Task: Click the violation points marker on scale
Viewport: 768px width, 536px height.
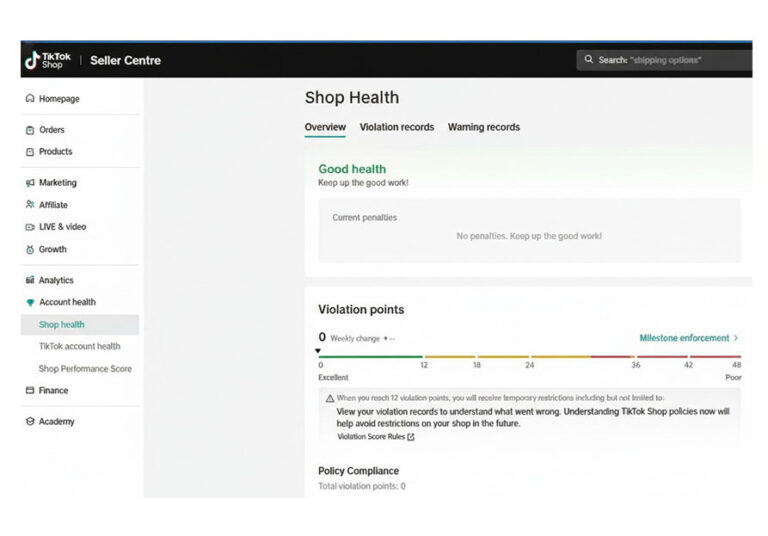Action: (319, 351)
